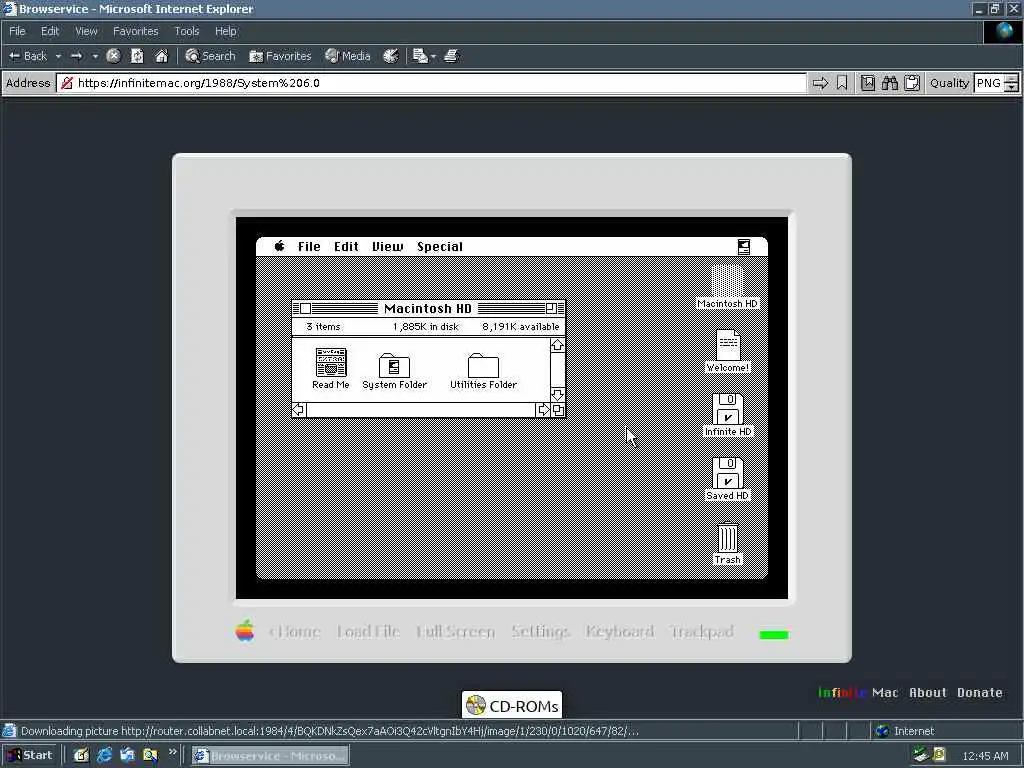Click the close box of Macintosh HD window
This screenshot has width=1024, height=768.
pos(305,308)
